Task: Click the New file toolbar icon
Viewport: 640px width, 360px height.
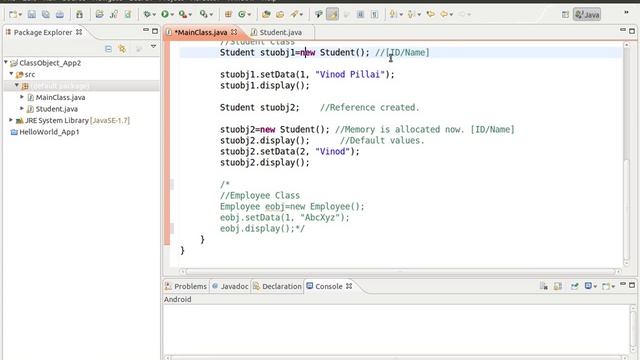Action: 13,14
